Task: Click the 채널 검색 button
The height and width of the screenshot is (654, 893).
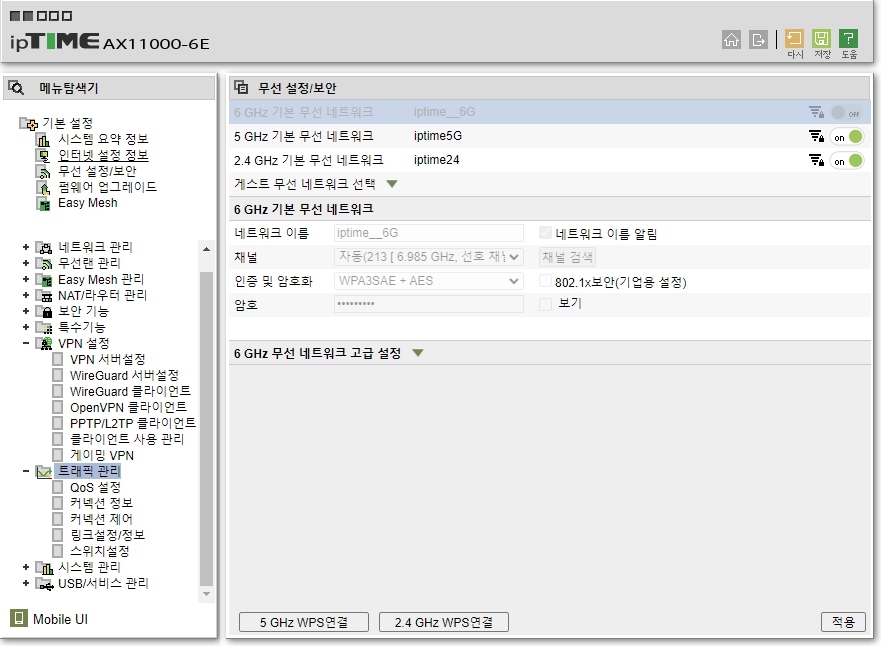Action: point(567,257)
